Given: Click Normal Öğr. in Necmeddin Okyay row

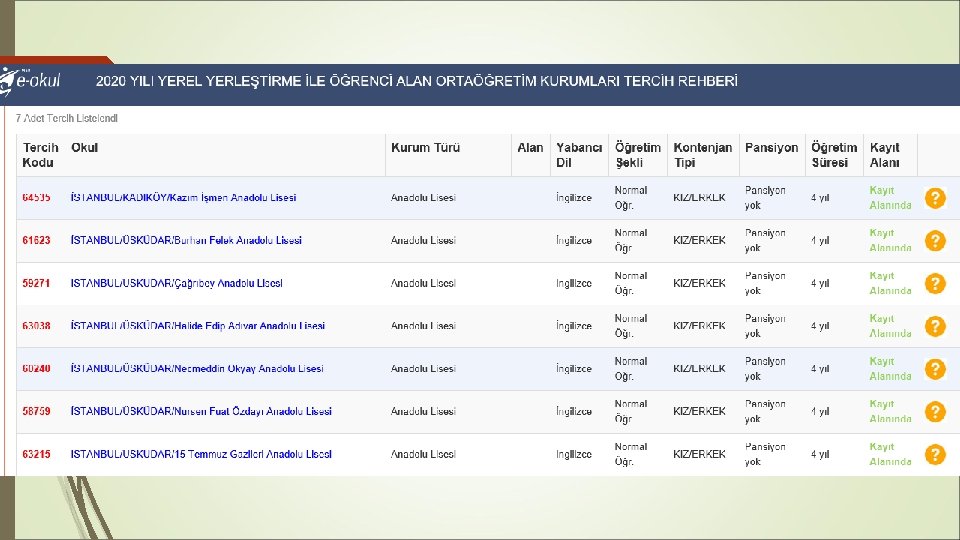Looking at the screenshot, I should click(x=631, y=369).
